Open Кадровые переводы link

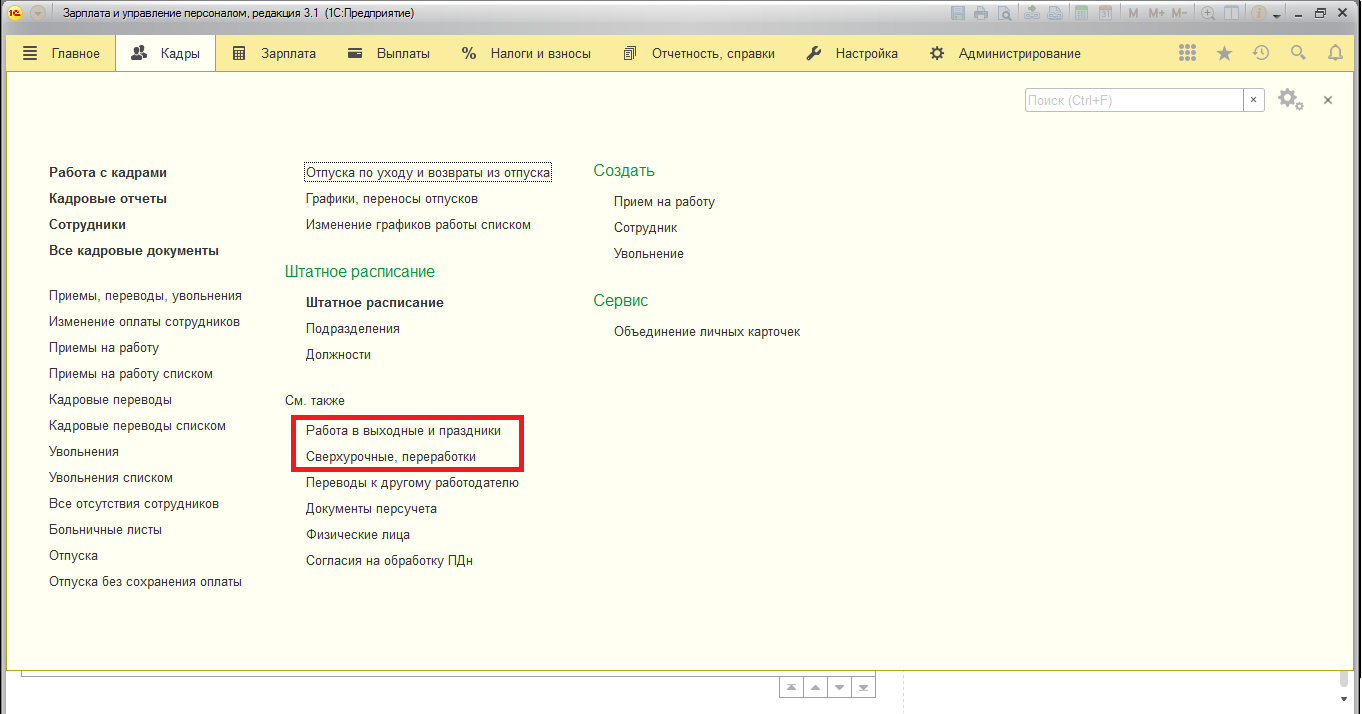(x=110, y=400)
